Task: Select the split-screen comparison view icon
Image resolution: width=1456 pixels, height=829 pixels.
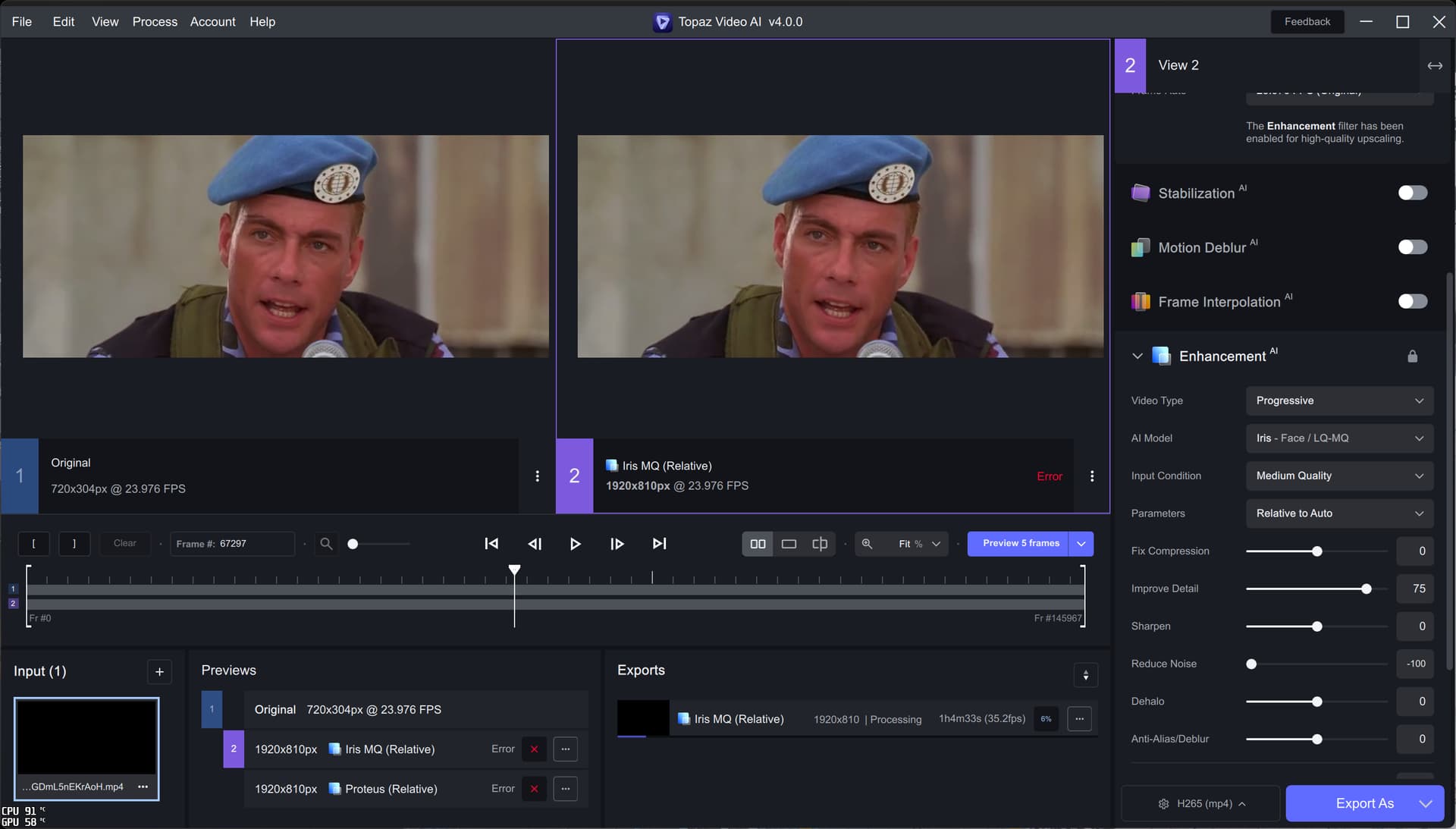Action: 819,544
